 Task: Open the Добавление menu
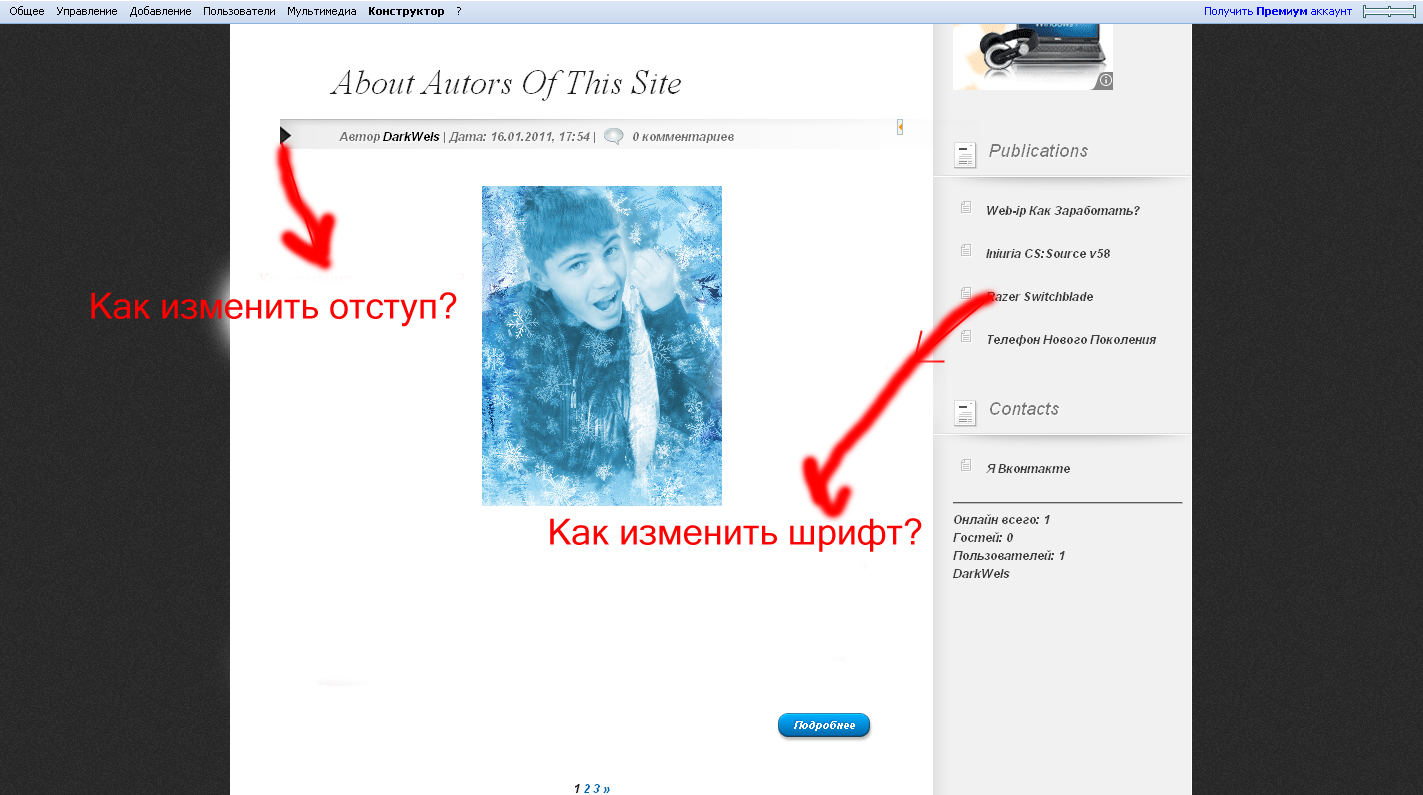160,11
